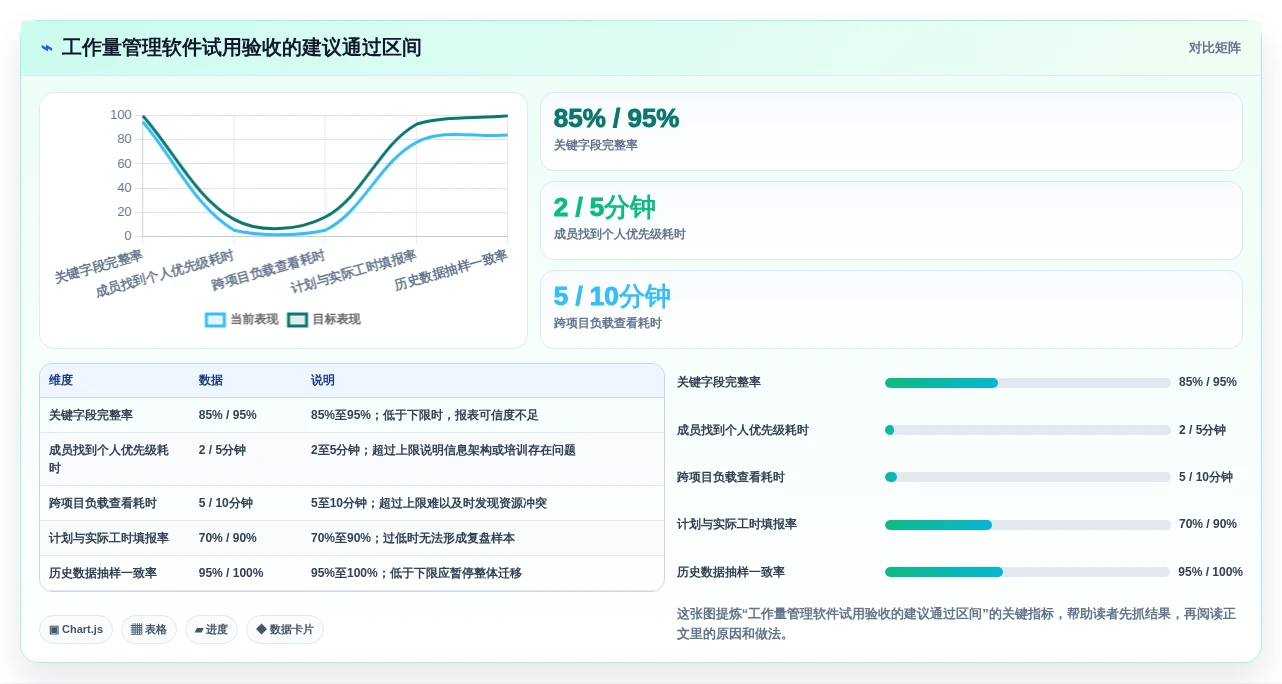Click table value 85% / 95%
This screenshot has height=684, width=1282.
tap(228, 415)
